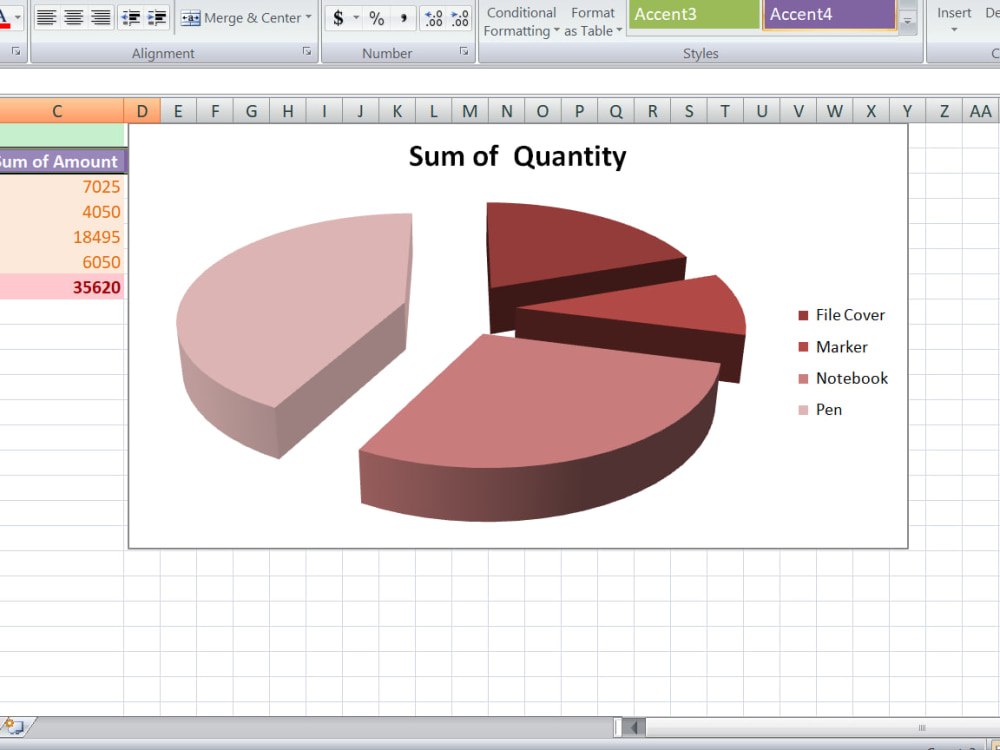Click the Sum of Quantity chart title
Screen dimensions: 1000x750
pos(517,156)
